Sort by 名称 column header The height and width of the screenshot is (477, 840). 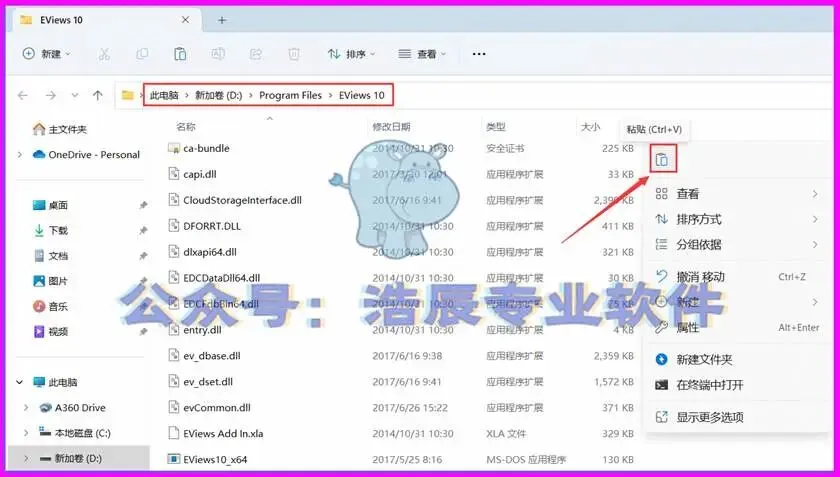(x=186, y=126)
